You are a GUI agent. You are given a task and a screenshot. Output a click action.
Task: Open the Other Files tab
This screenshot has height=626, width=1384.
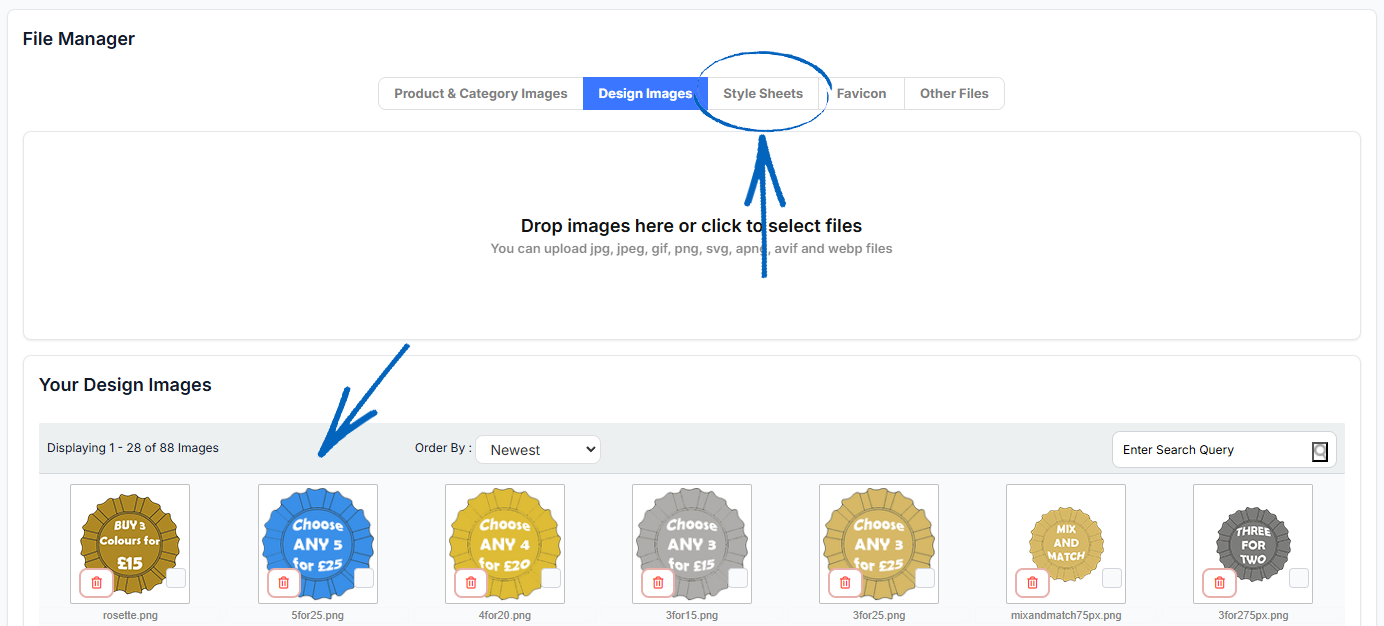pyautogui.click(x=954, y=94)
